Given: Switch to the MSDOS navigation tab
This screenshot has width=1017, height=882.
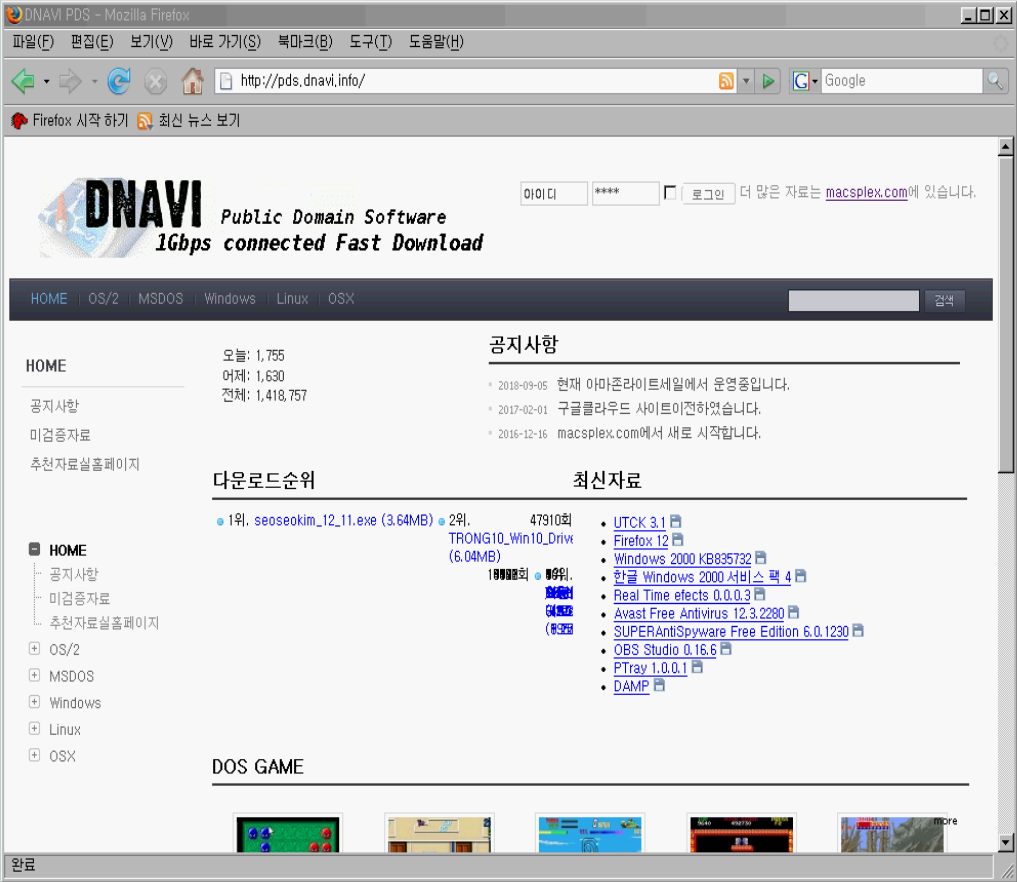Looking at the screenshot, I should [159, 298].
